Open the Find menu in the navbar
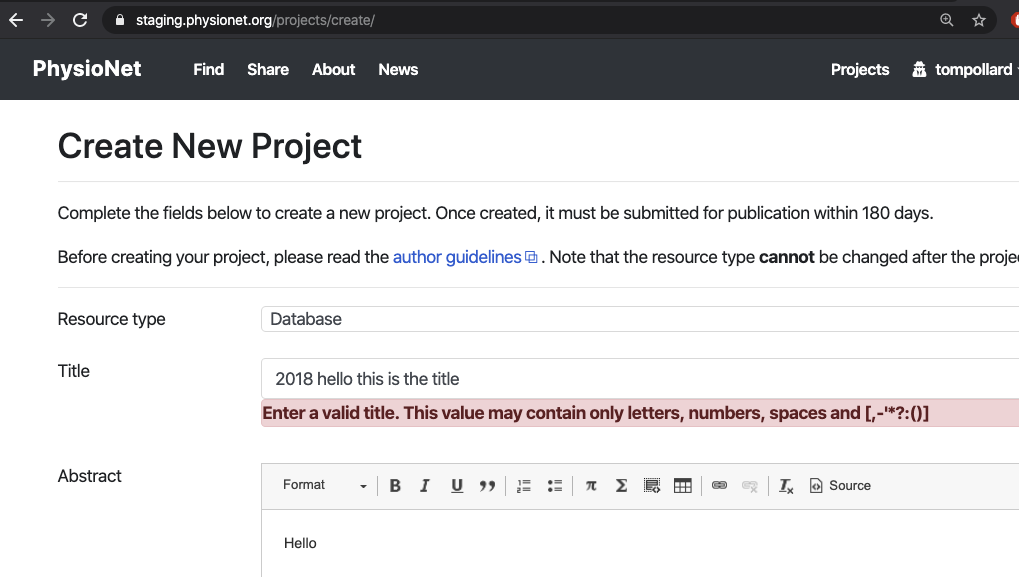The width and height of the screenshot is (1019, 577). pos(208,69)
